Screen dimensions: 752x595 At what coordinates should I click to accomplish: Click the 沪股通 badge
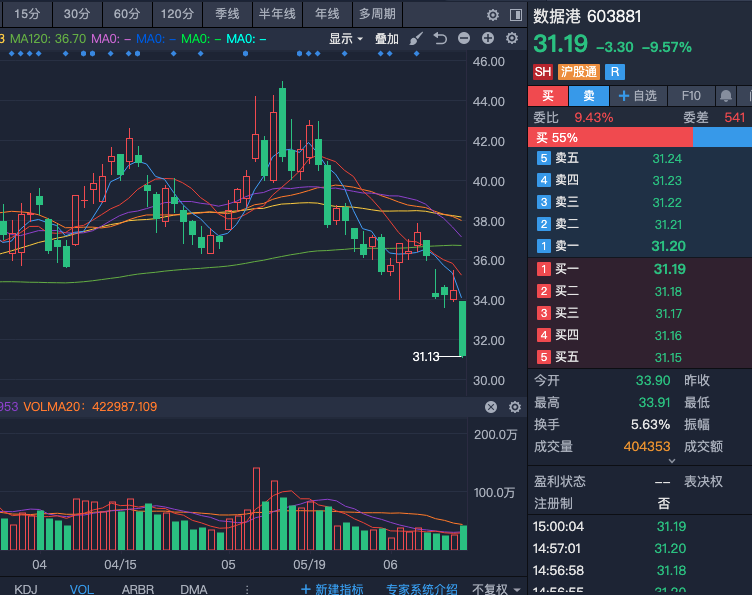click(x=578, y=72)
